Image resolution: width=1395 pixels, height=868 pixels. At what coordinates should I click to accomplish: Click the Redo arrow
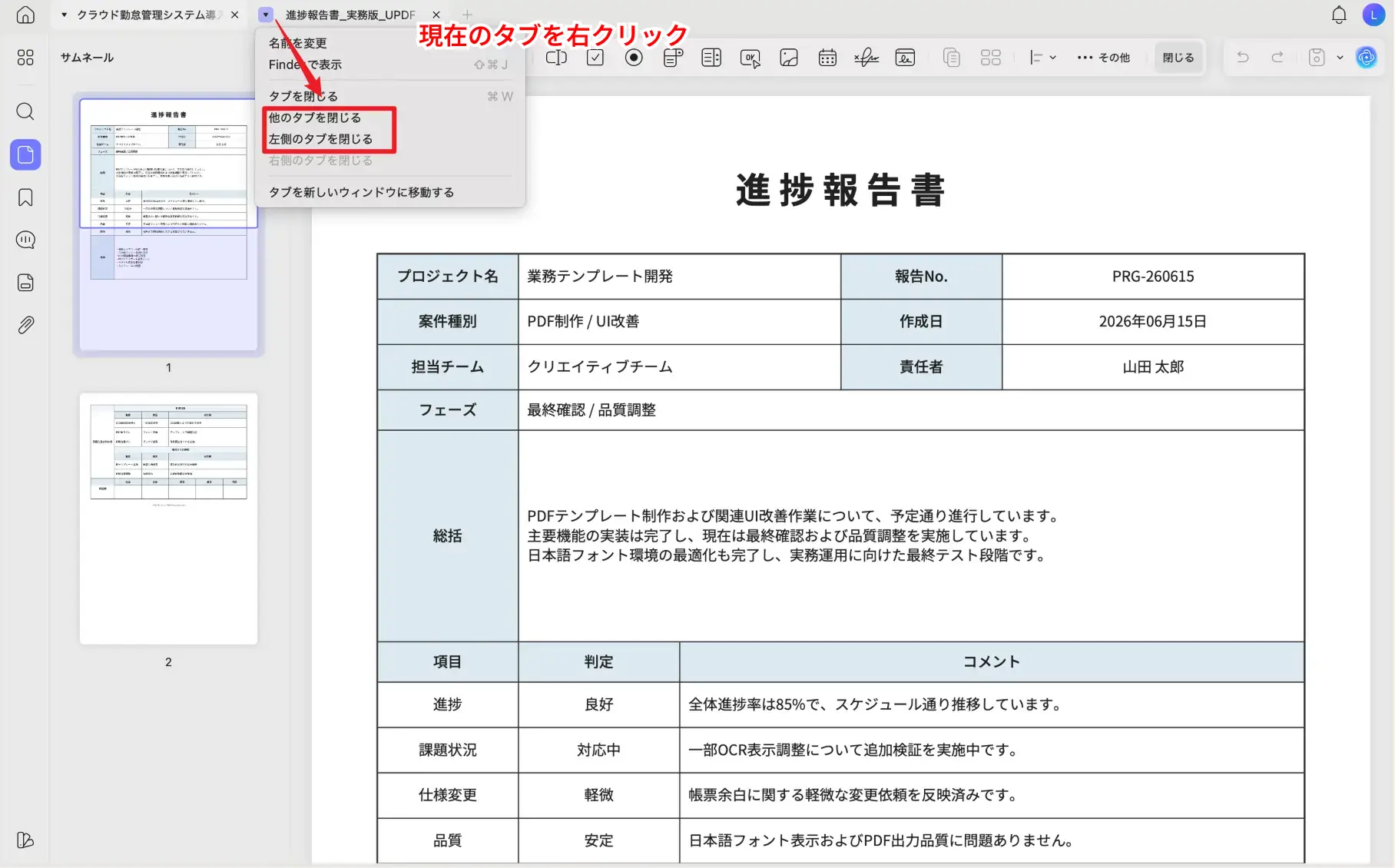pyautogui.click(x=1277, y=58)
